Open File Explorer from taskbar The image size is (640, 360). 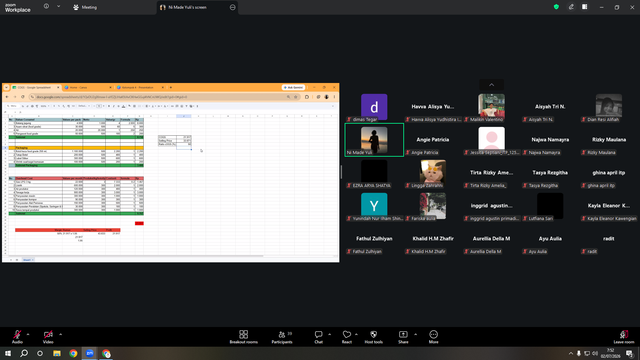coord(57,353)
